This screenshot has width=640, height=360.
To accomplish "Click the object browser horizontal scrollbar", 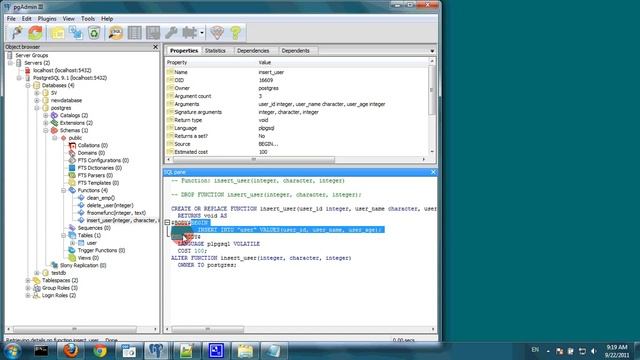I will point(74,329).
